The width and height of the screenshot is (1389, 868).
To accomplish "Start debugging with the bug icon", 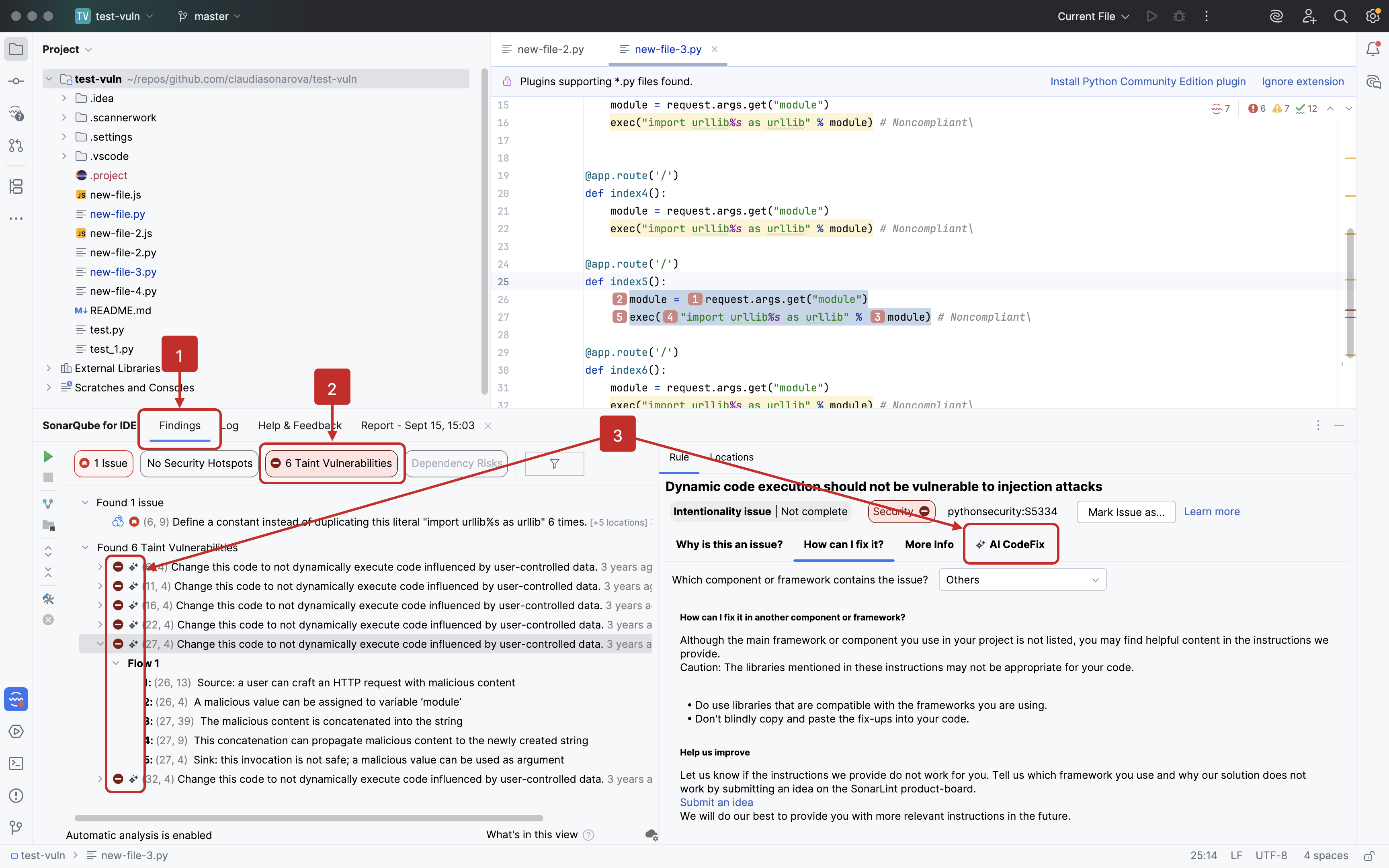I will pyautogui.click(x=1180, y=16).
